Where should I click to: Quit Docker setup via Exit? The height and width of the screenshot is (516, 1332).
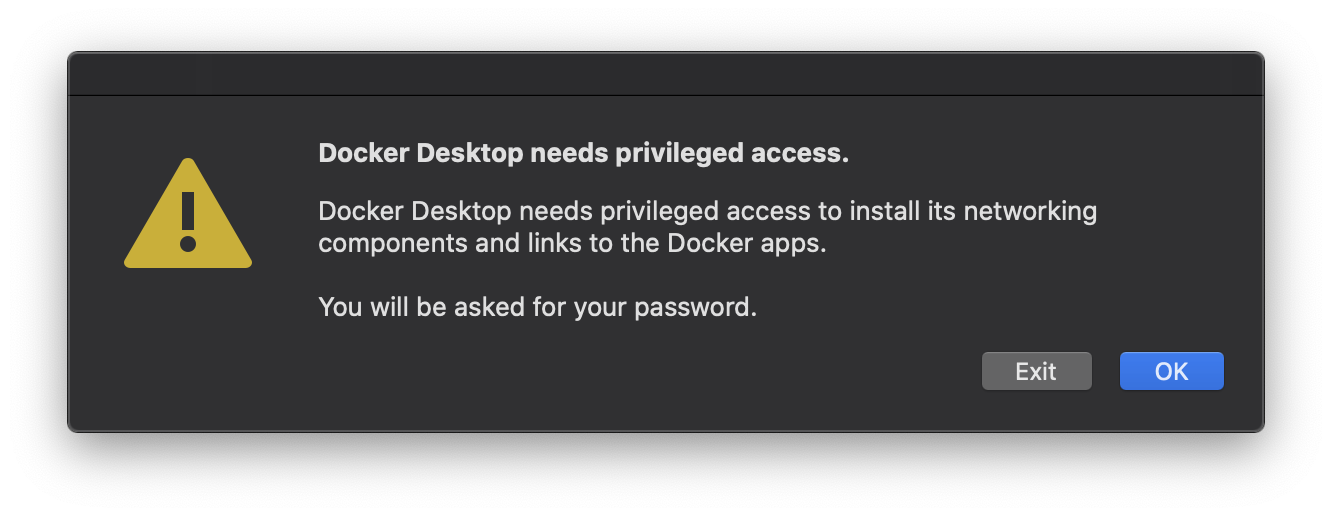pos(1036,371)
